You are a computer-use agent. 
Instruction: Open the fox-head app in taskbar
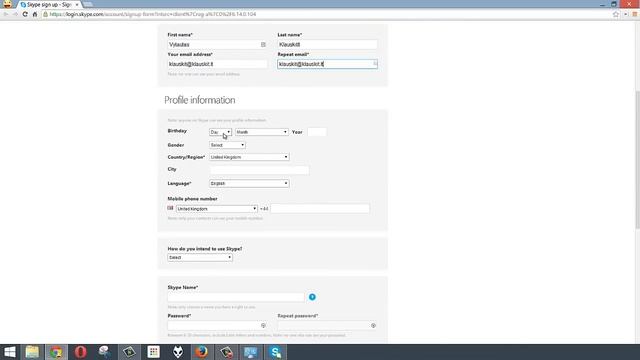pyautogui.click(x=178, y=352)
